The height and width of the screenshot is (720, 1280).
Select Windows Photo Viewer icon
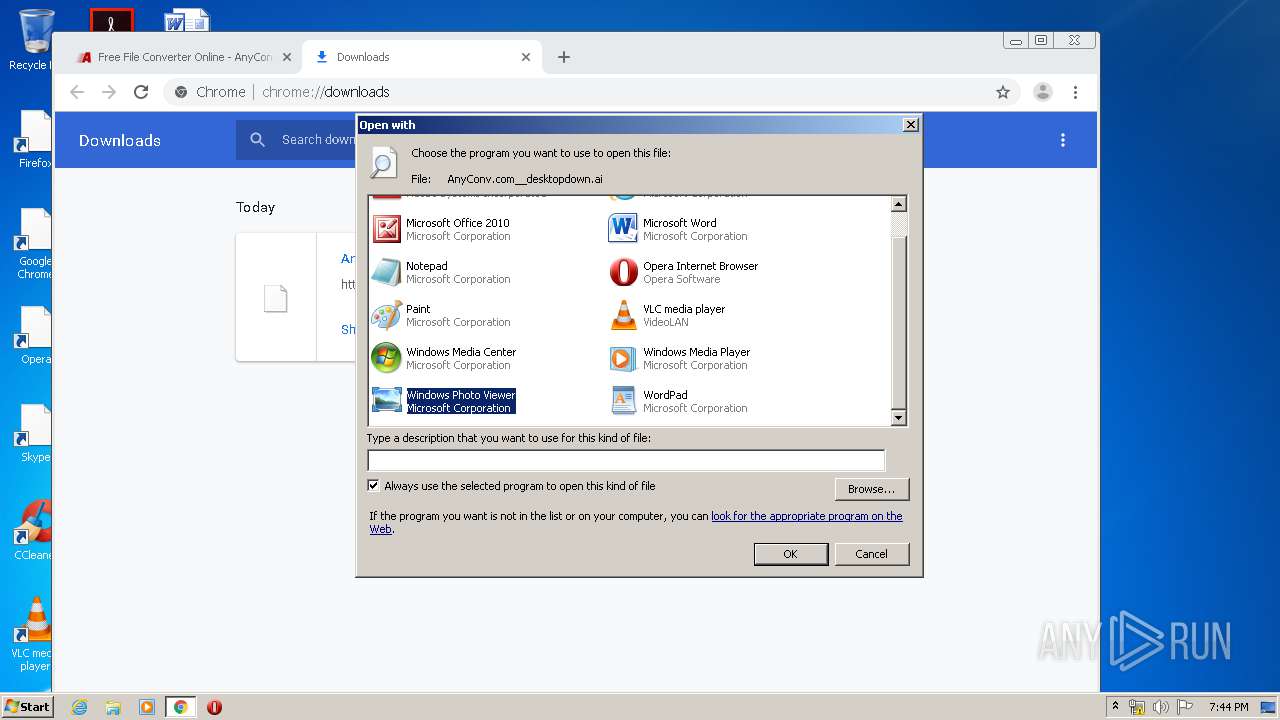[386, 401]
